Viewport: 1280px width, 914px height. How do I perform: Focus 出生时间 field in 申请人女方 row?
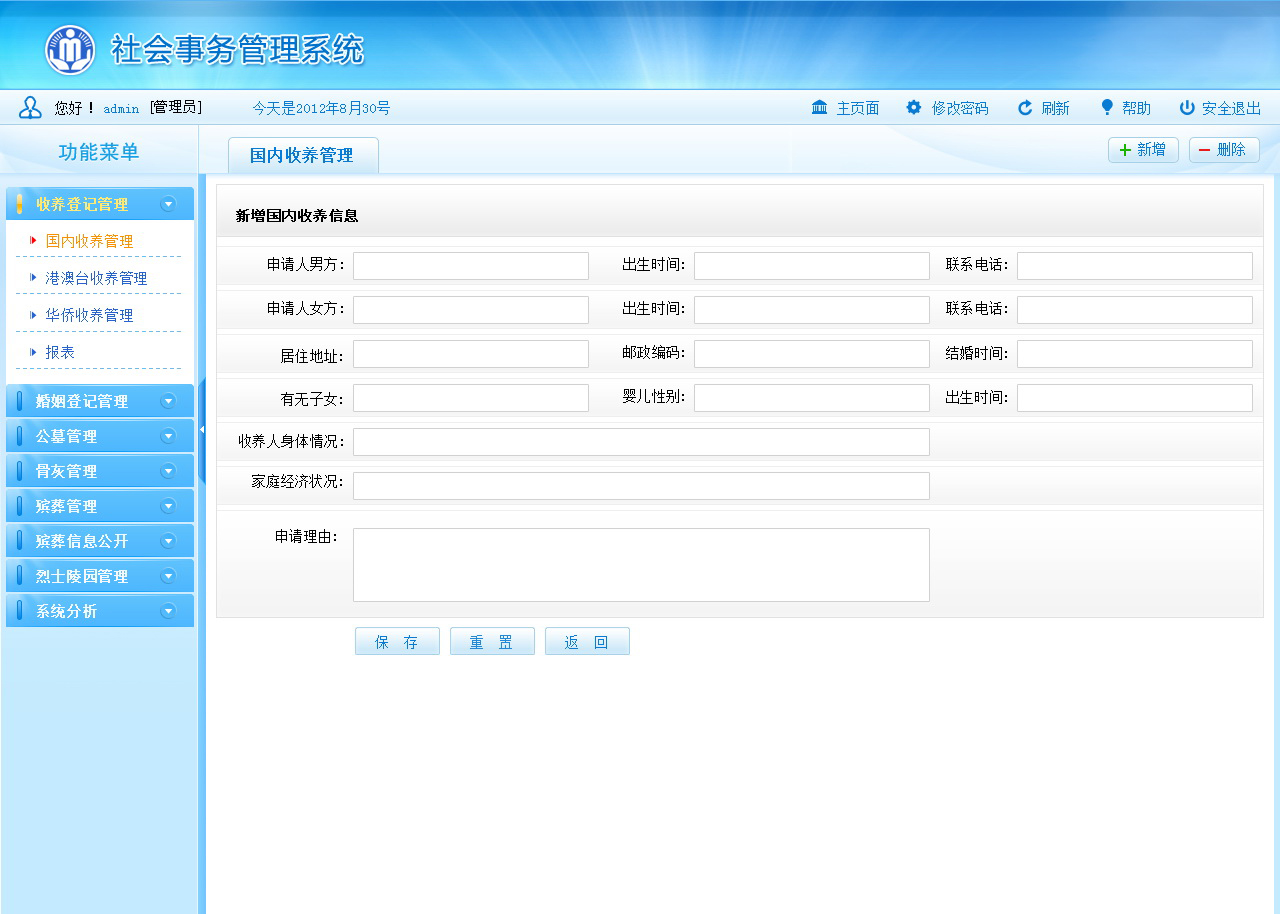tap(812, 310)
